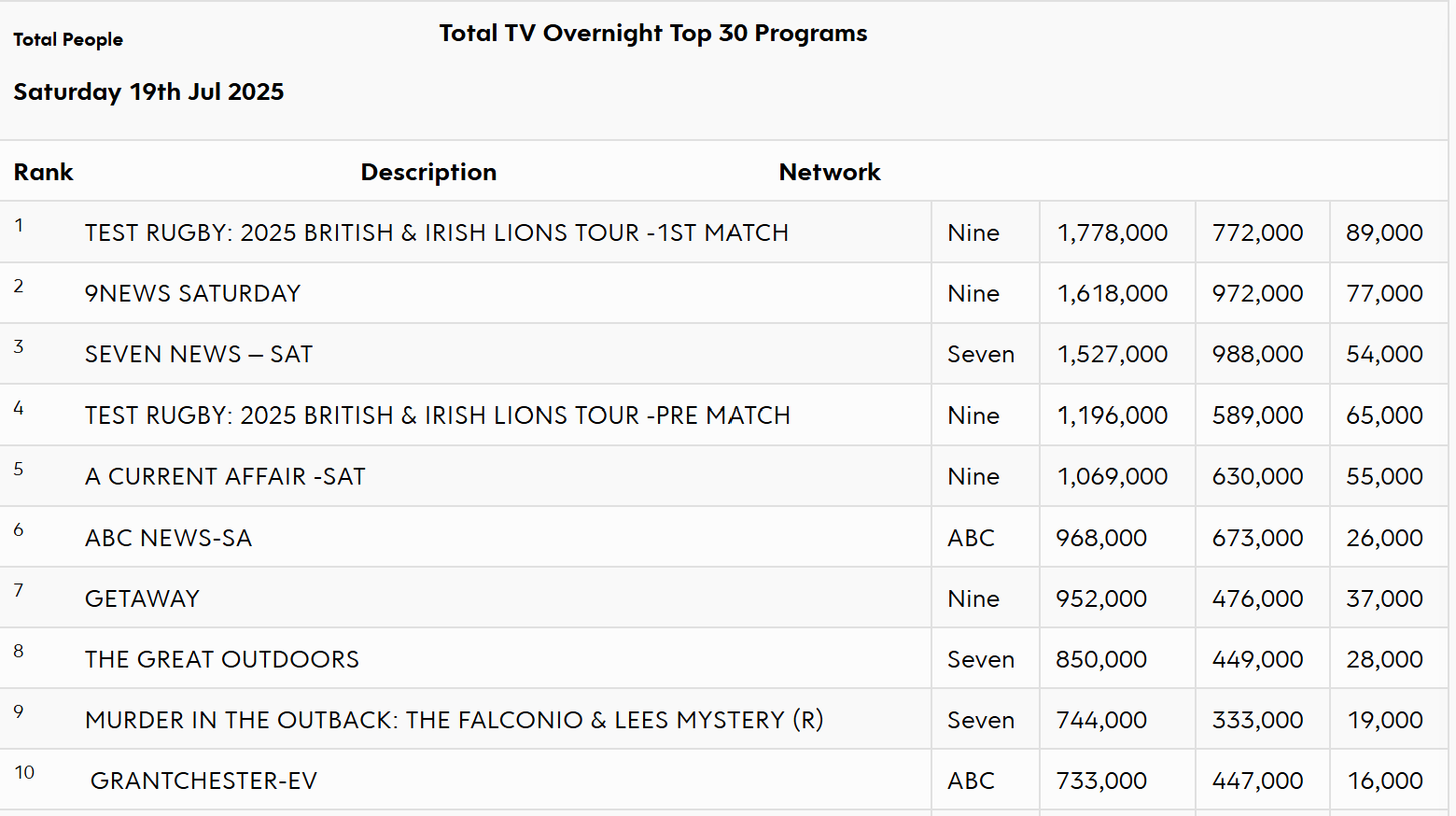
Task: Click the value 54,000
Action: coord(1384,354)
